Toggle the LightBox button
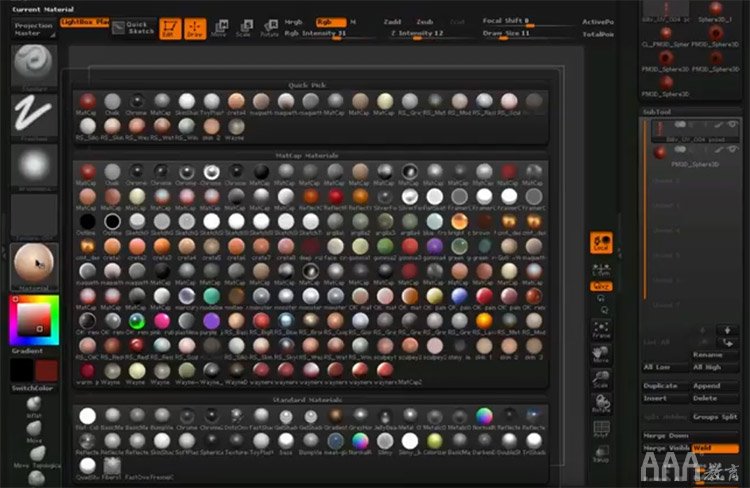This screenshot has height=488, width=750. 85,22
